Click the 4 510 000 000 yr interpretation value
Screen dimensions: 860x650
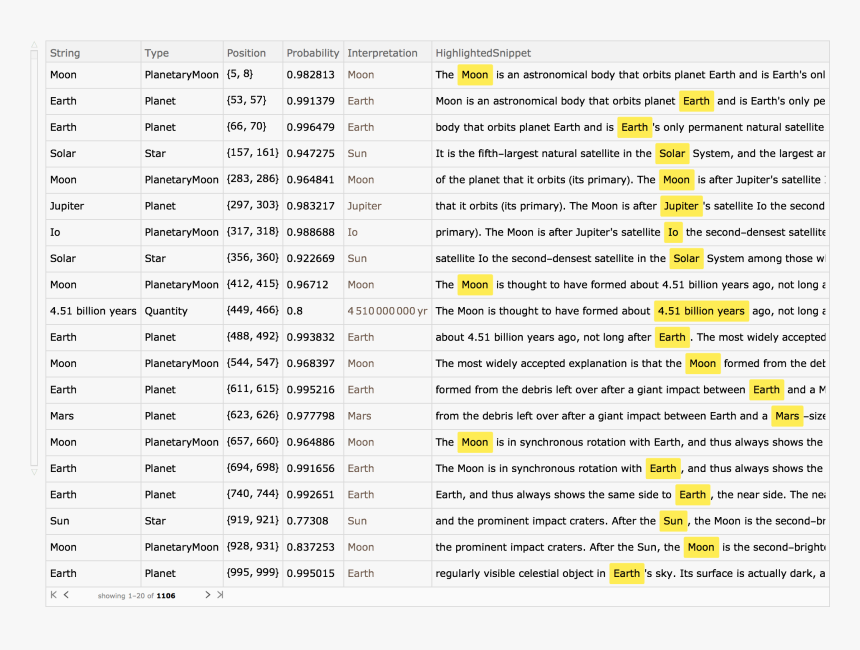click(387, 311)
